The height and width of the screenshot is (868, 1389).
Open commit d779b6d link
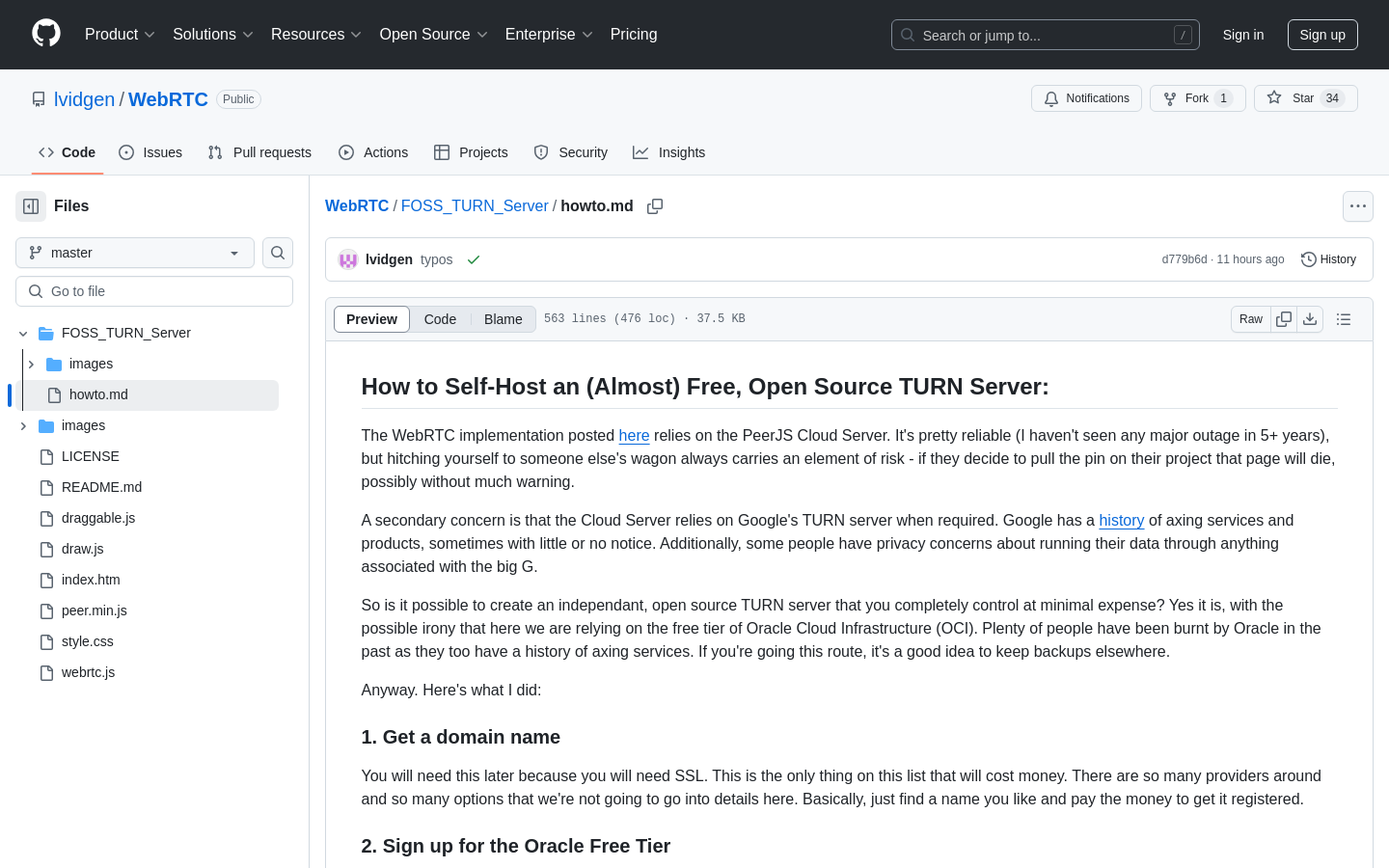click(1185, 259)
